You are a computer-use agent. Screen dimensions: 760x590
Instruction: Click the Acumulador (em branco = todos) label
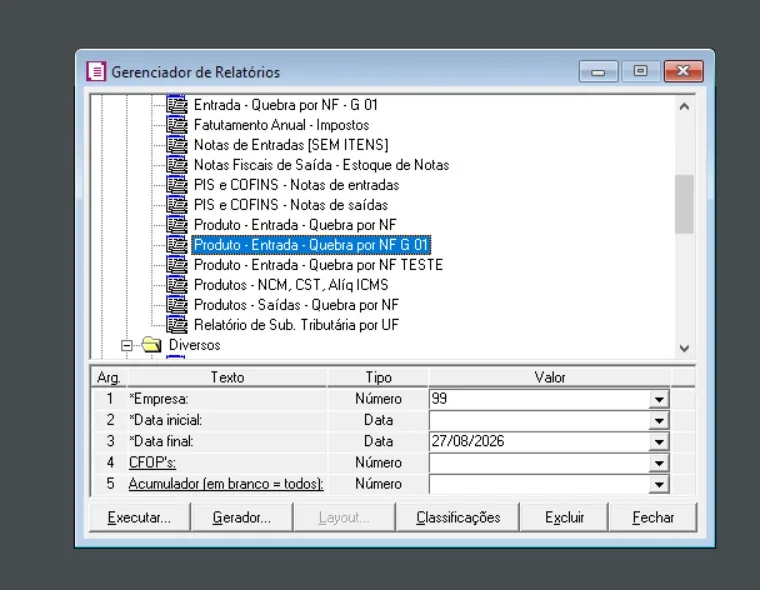pyautogui.click(x=226, y=484)
